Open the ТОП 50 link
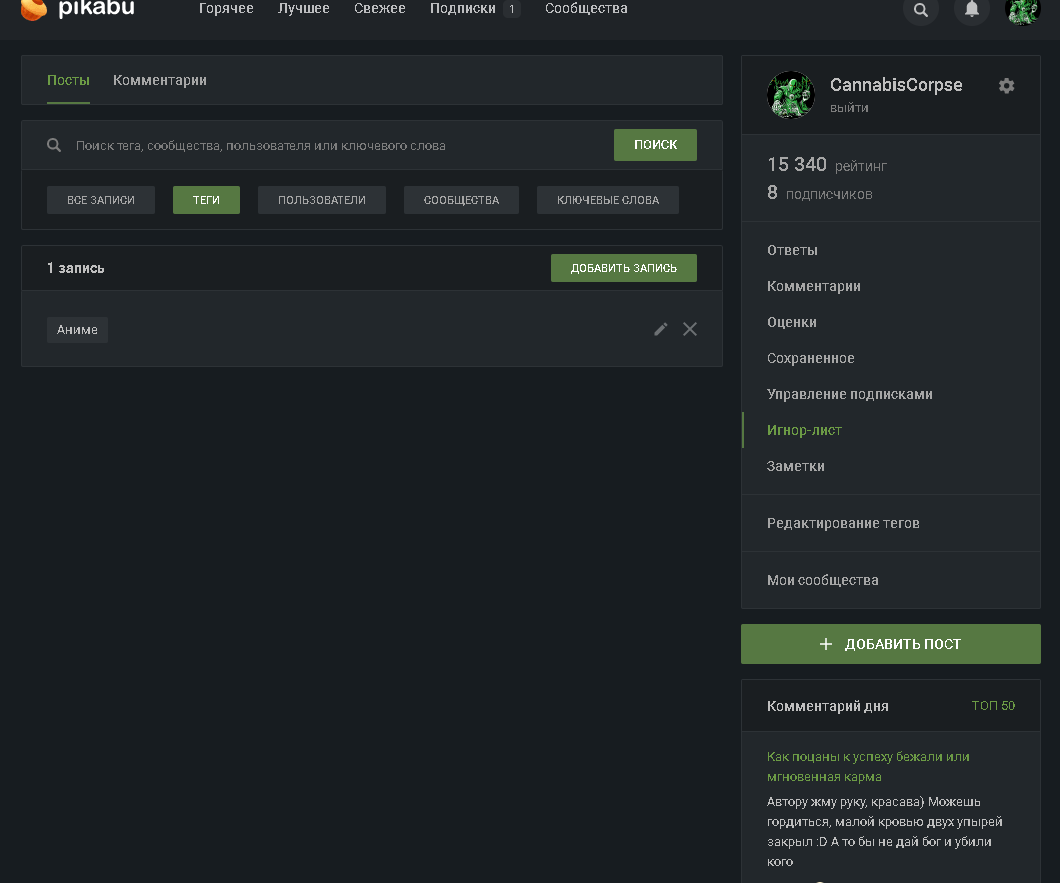Screen dimensions: 1060x883 point(992,706)
